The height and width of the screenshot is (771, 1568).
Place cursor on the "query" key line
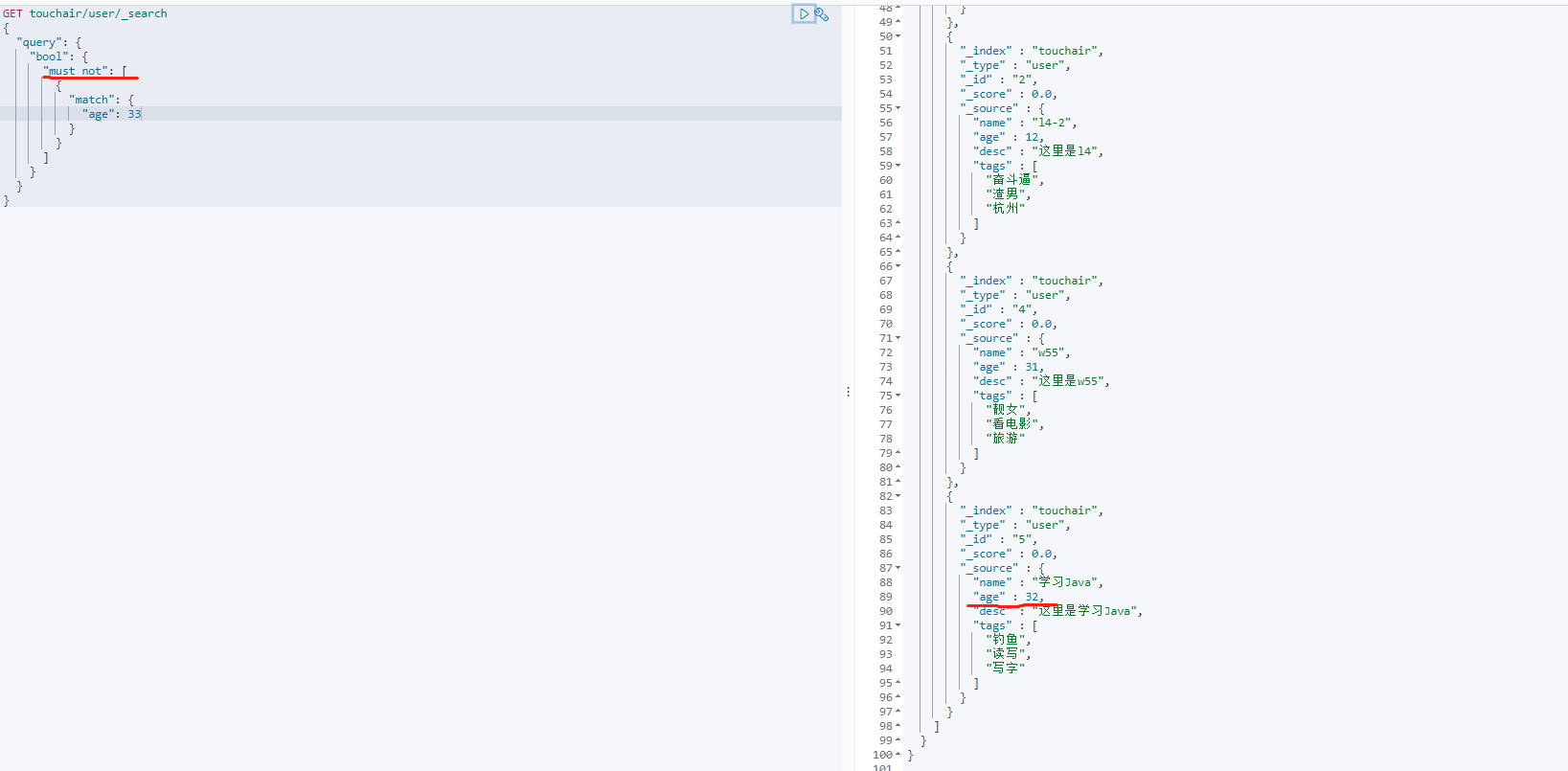(49, 42)
